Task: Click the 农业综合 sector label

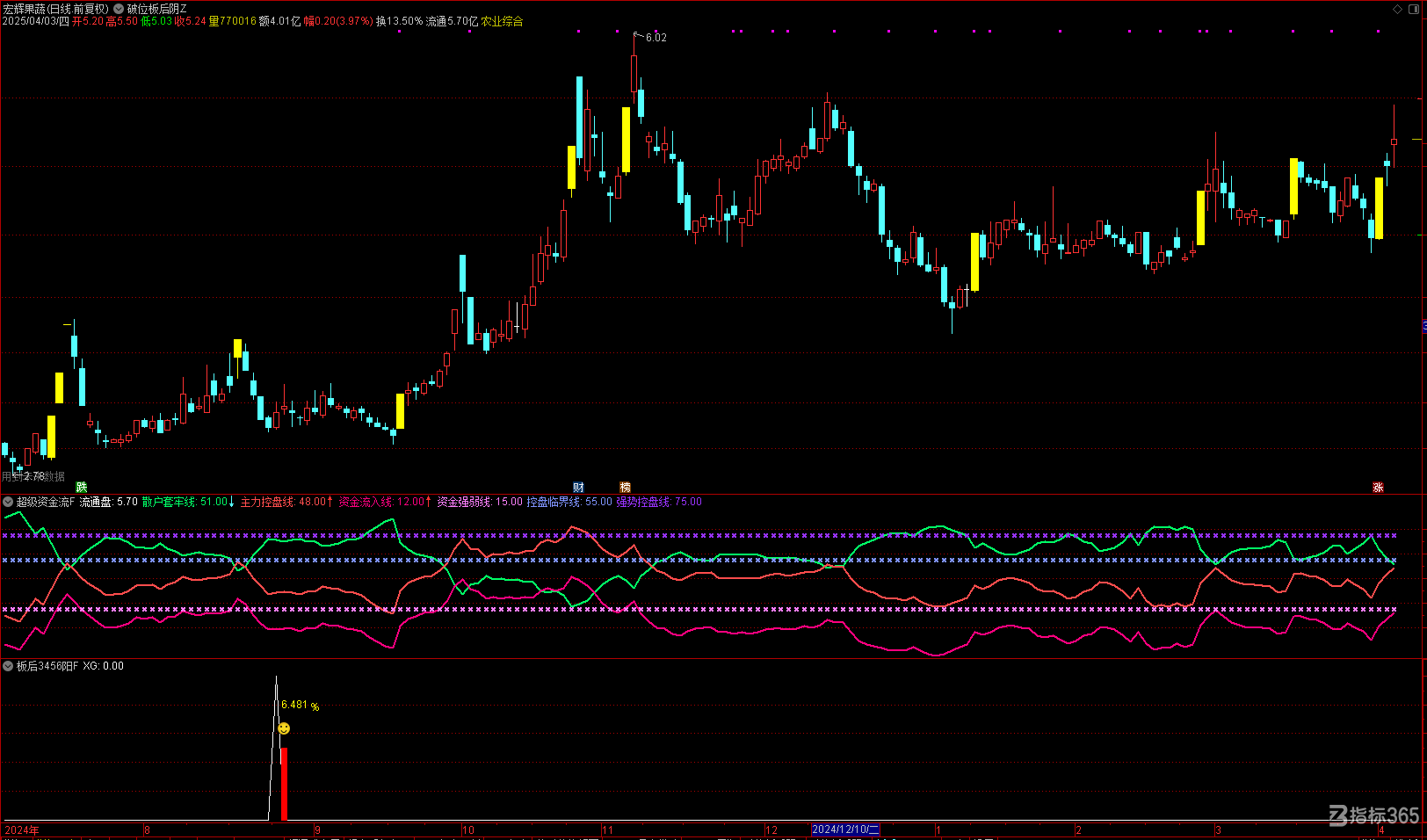Action: [502, 21]
